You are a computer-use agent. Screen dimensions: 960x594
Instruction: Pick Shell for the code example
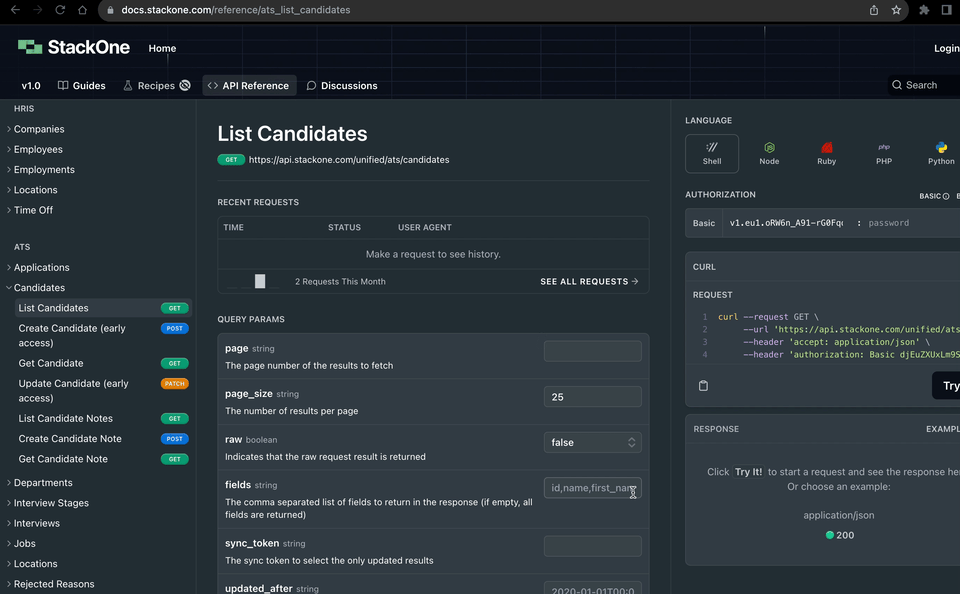pyautogui.click(x=711, y=153)
